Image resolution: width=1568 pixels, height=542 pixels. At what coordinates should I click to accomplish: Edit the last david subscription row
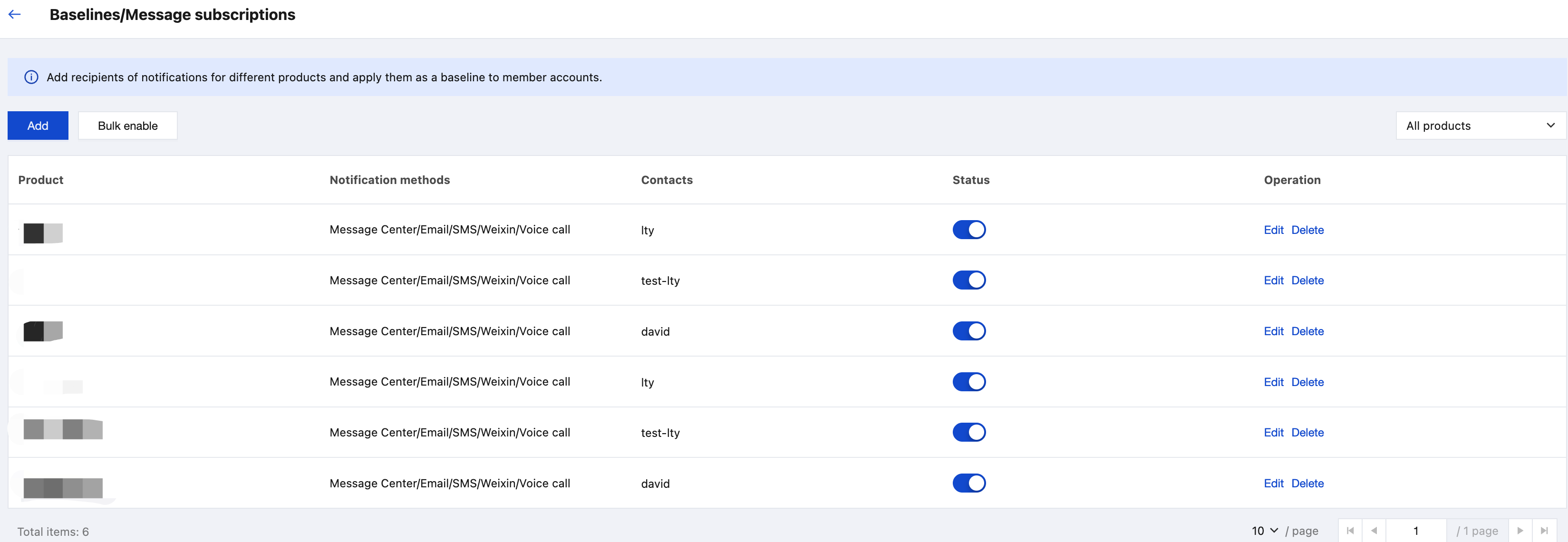pyautogui.click(x=1273, y=484)
